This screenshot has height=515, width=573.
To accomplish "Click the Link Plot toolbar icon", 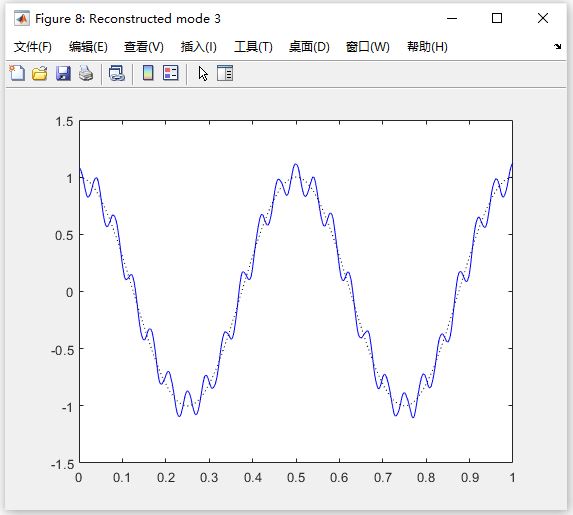I will tap(117, 73).
